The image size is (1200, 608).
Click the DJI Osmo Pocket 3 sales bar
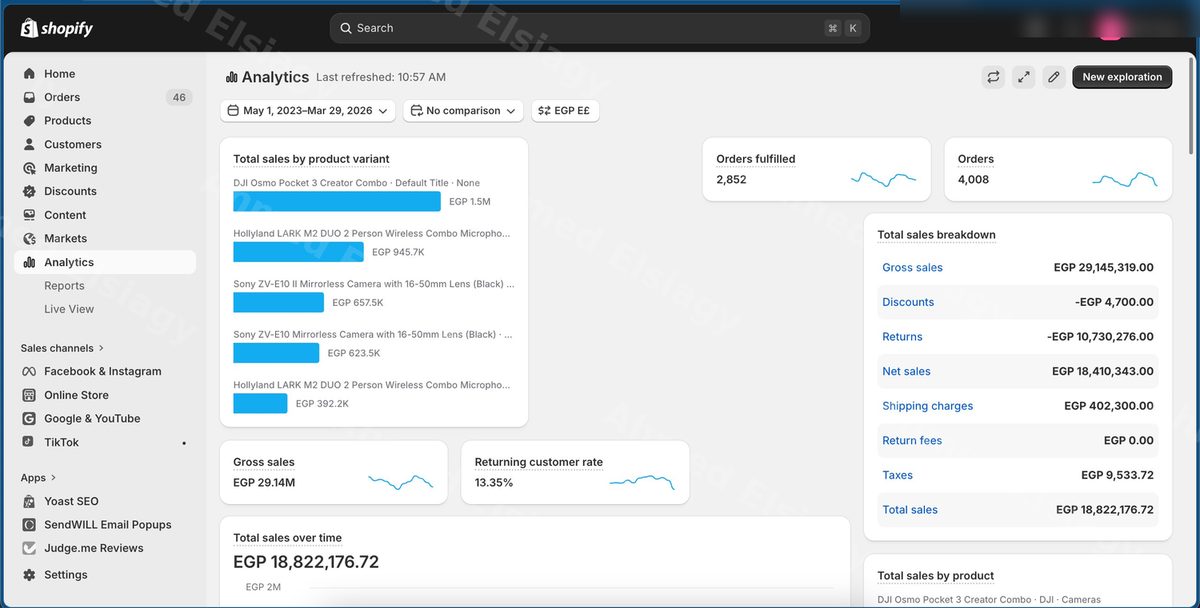[337, 202]
